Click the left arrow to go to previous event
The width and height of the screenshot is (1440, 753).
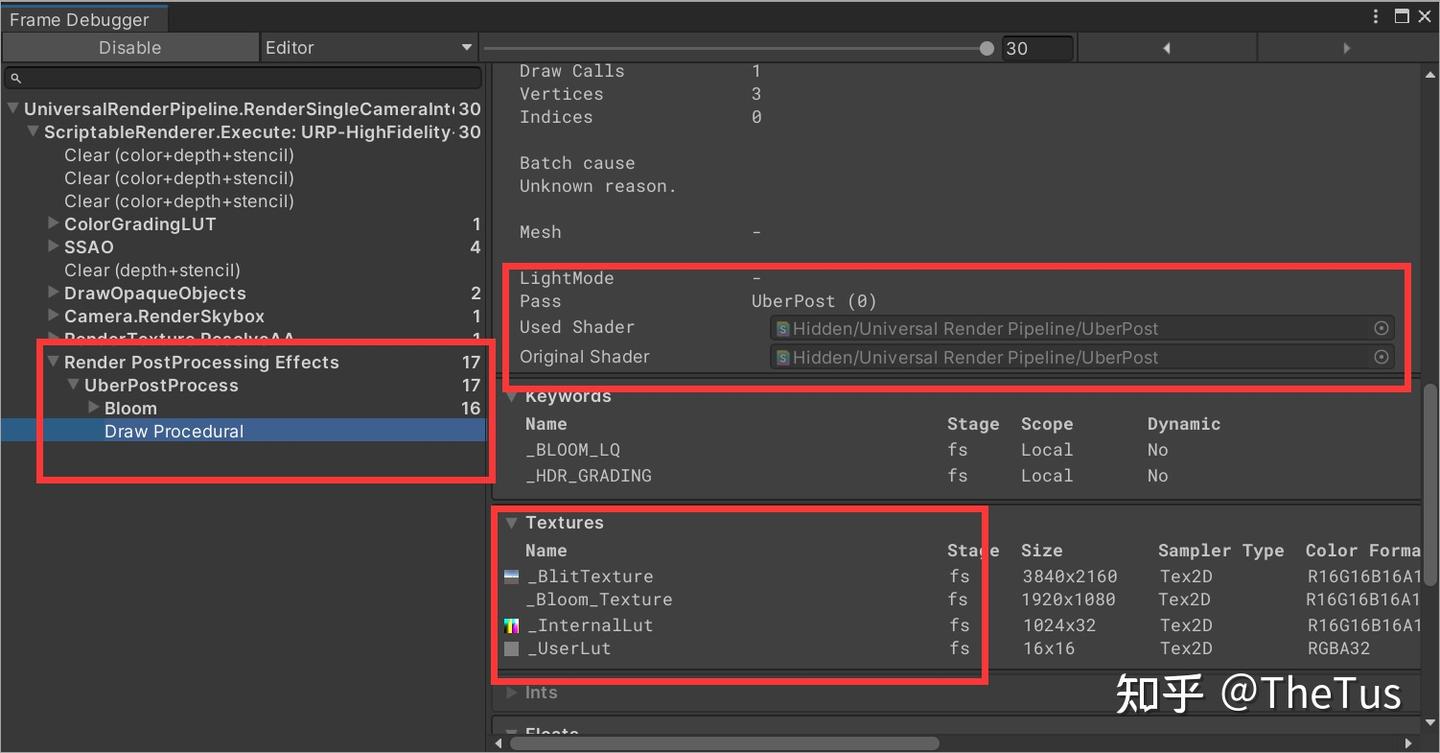point(1166,47)
